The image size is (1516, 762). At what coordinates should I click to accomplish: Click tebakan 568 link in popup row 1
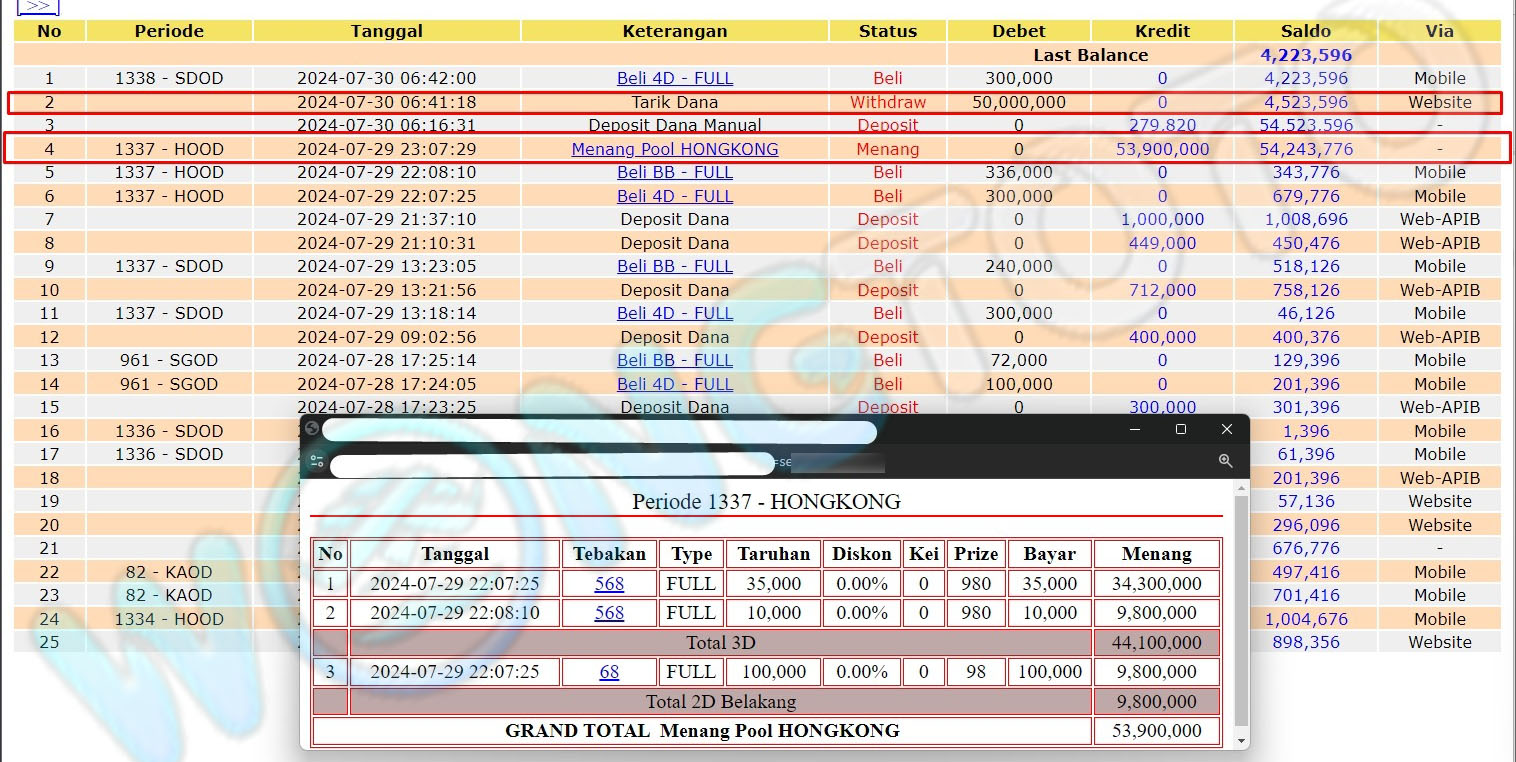(609, 584)
